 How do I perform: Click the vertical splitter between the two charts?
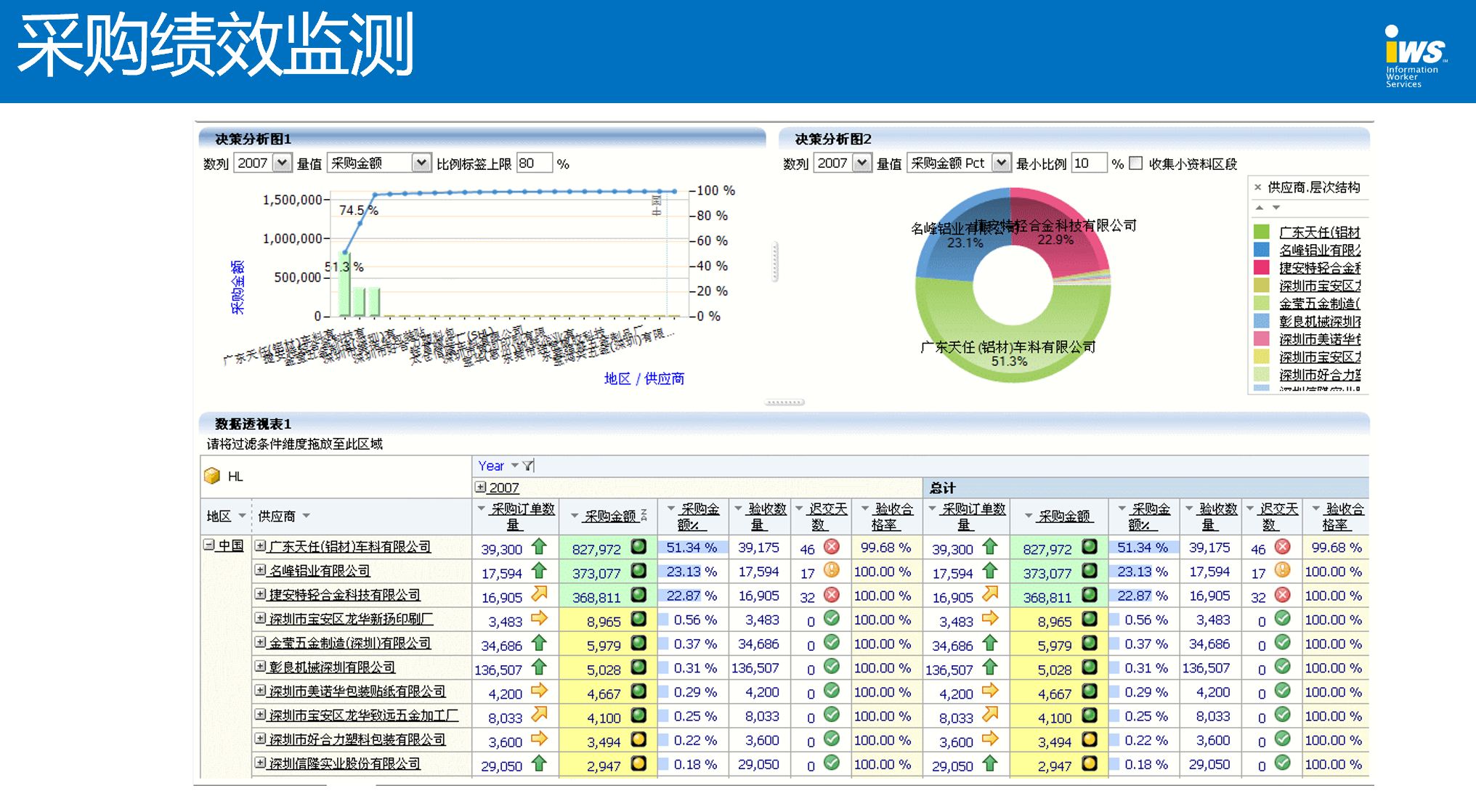click(x=775, y=261)
